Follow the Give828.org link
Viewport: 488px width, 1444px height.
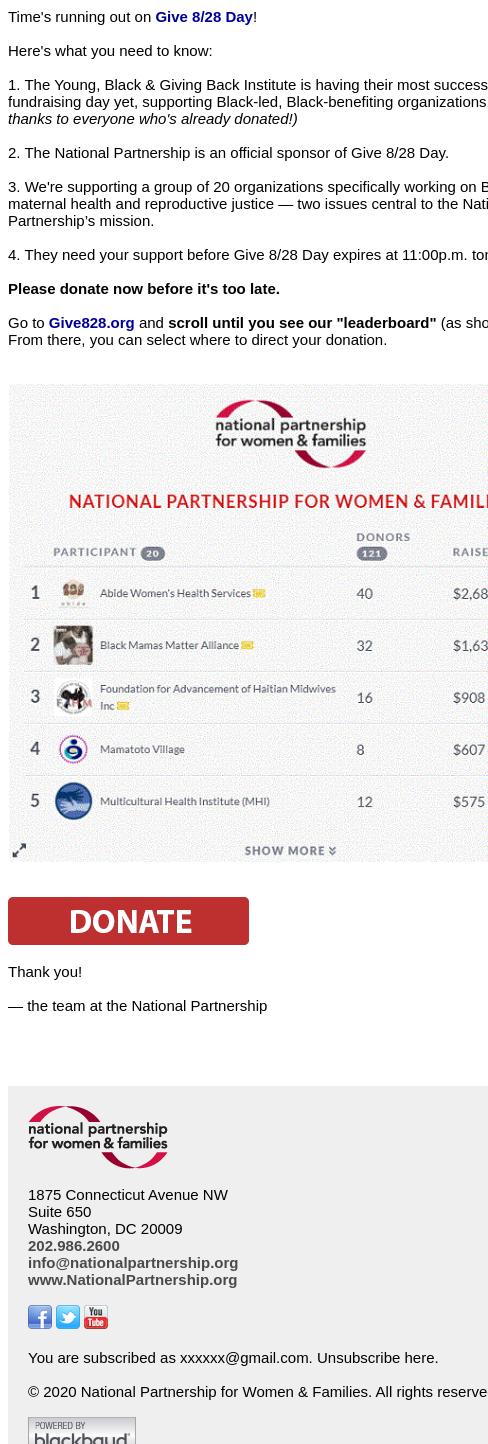pyautogui.click(x=91, y=322)
